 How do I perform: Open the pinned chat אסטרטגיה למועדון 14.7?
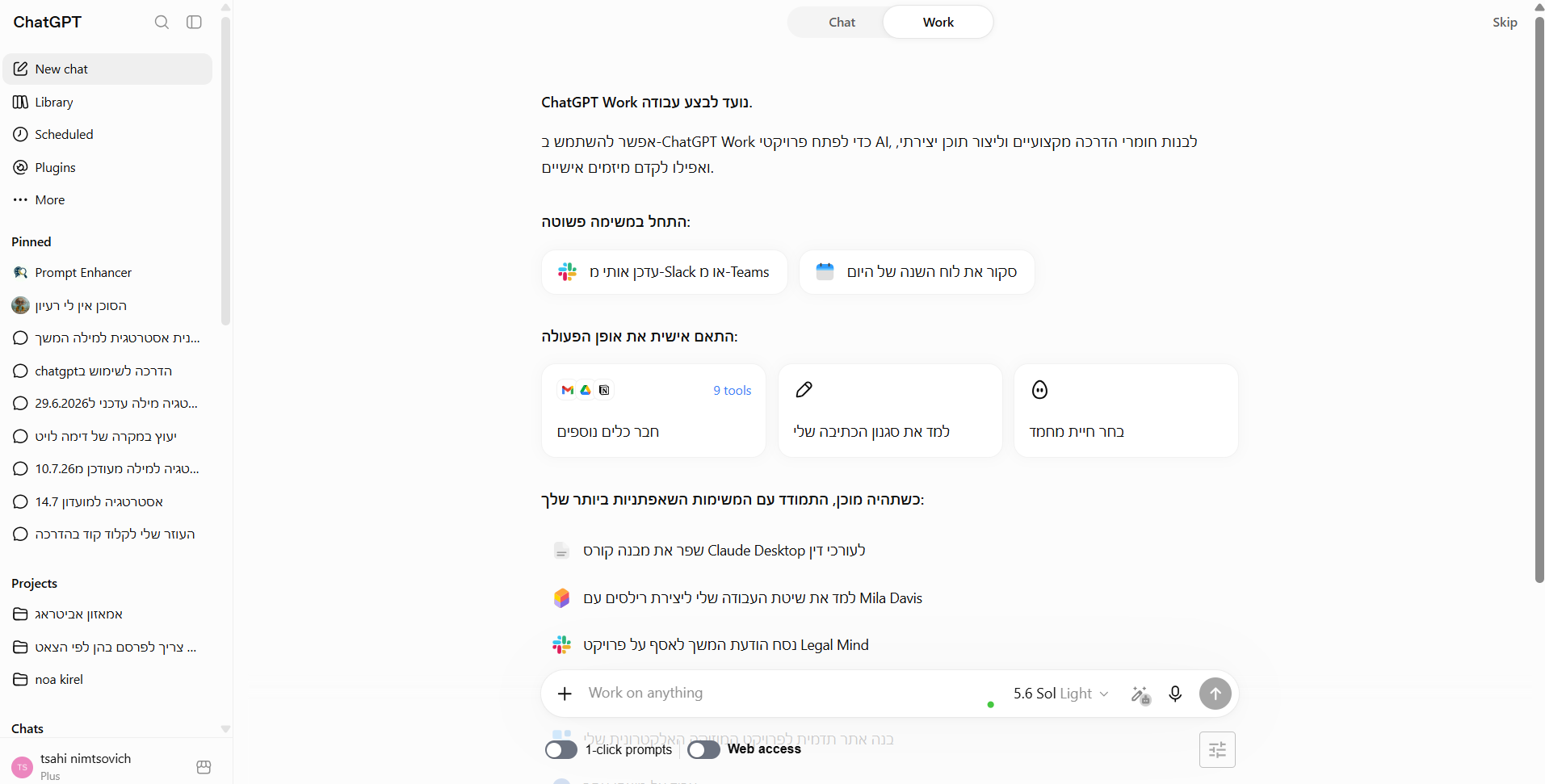107,502
